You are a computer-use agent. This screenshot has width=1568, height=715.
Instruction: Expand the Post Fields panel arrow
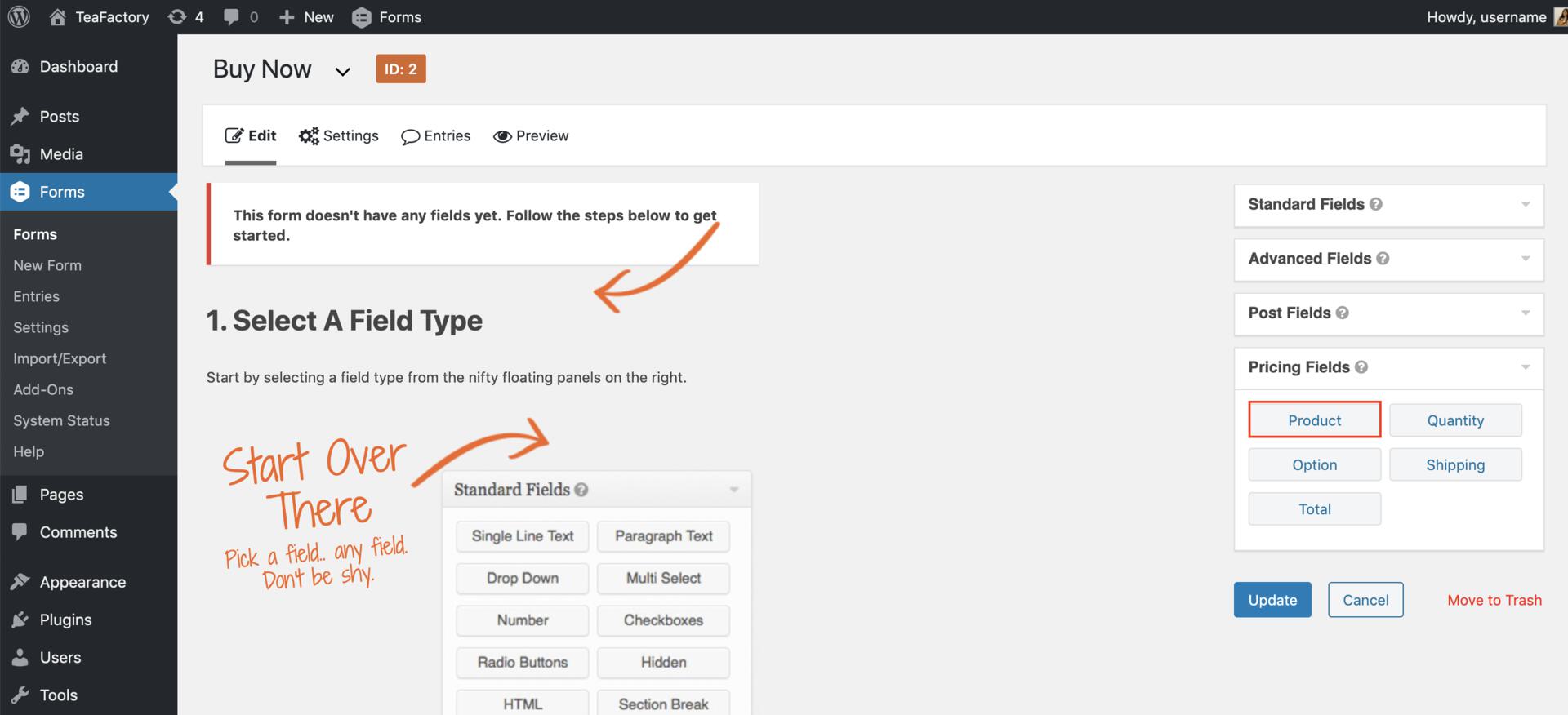(x=1526, y=313)
